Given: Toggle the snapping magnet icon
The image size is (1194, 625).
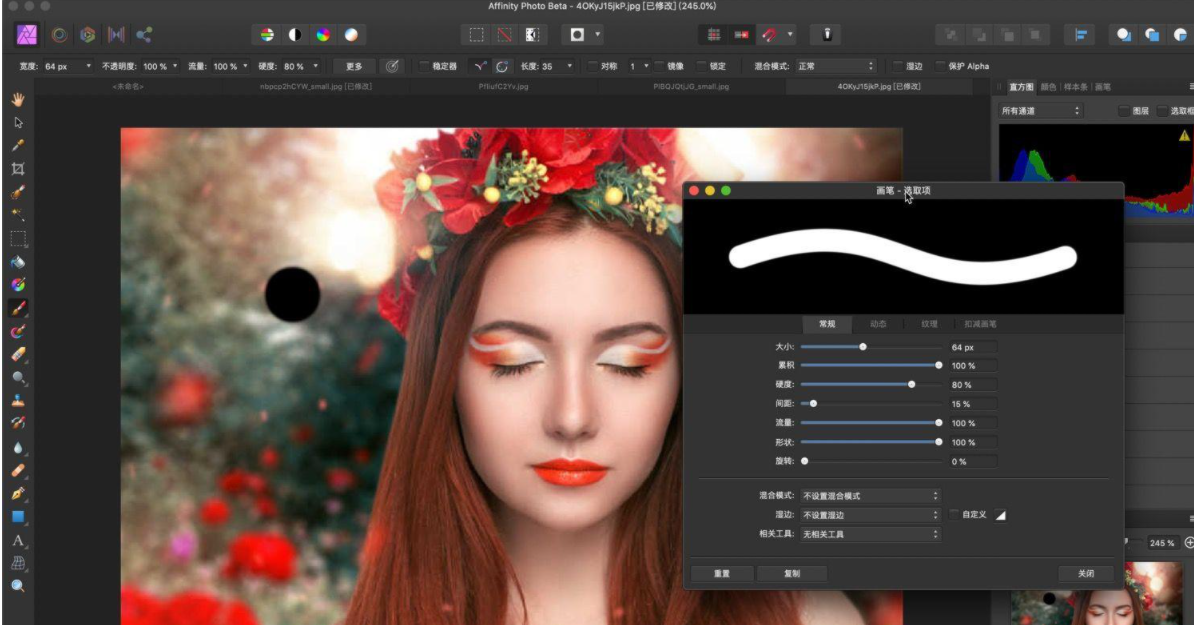Looking at the screenshot, I should click(770, 34).
